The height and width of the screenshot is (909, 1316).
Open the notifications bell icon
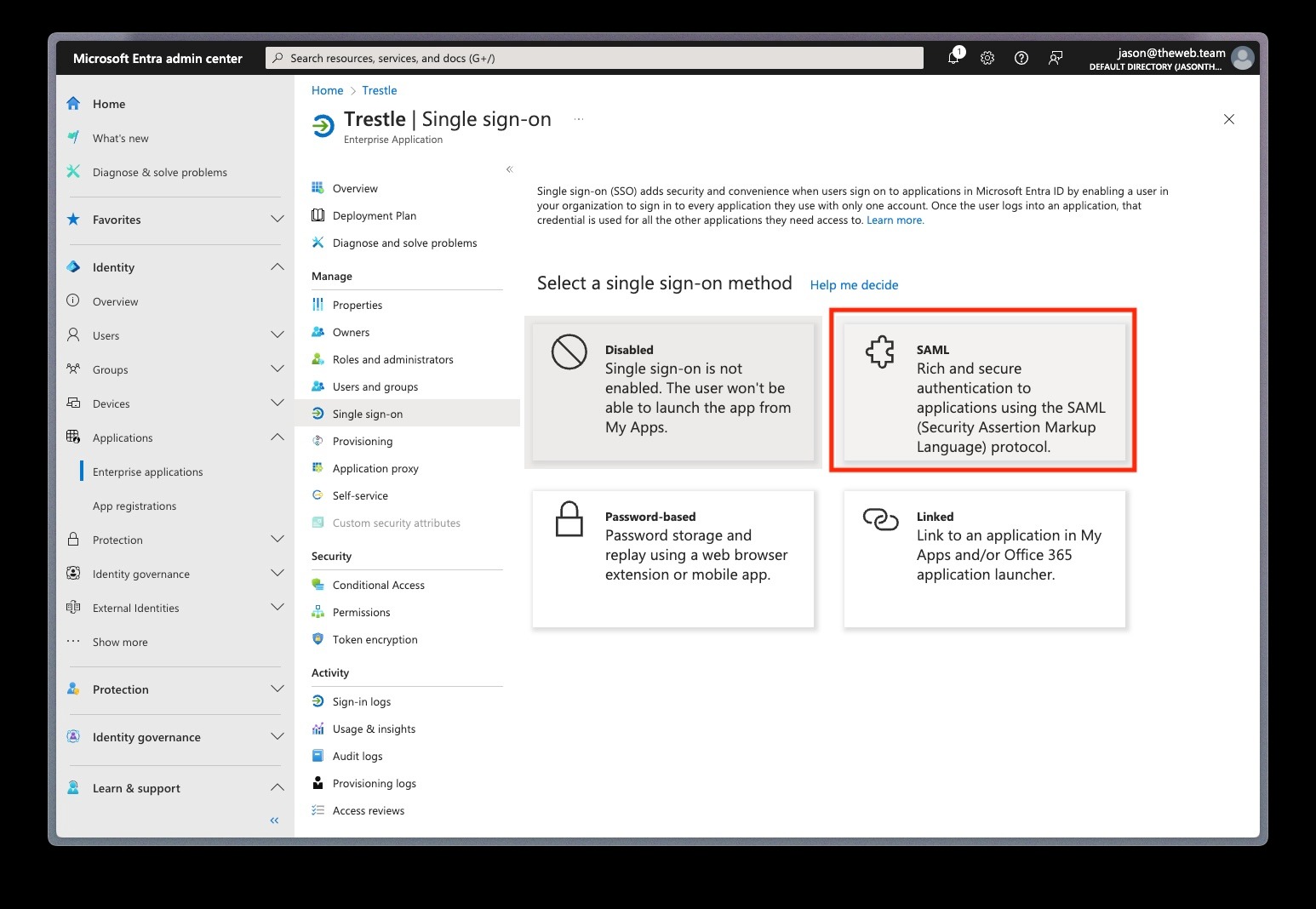coord(954,58)
